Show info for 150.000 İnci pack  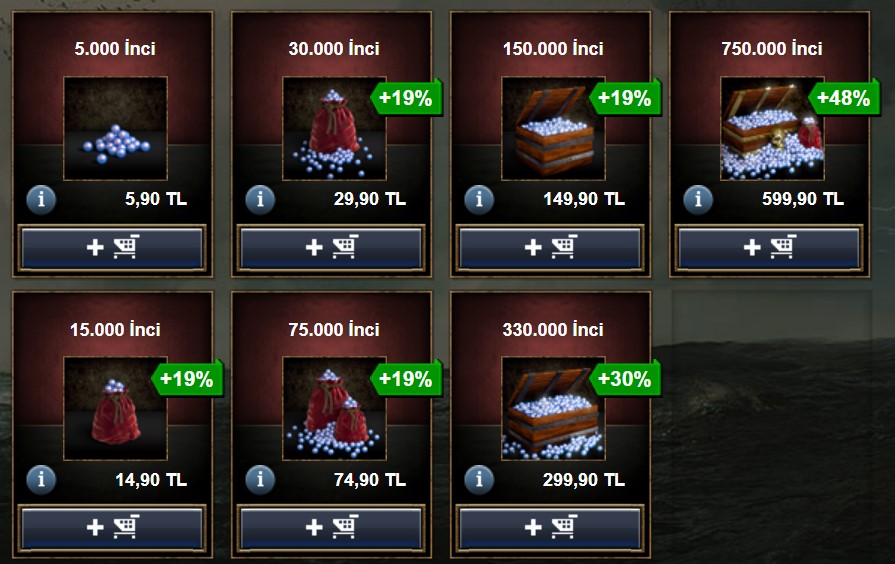pos(479,199)
